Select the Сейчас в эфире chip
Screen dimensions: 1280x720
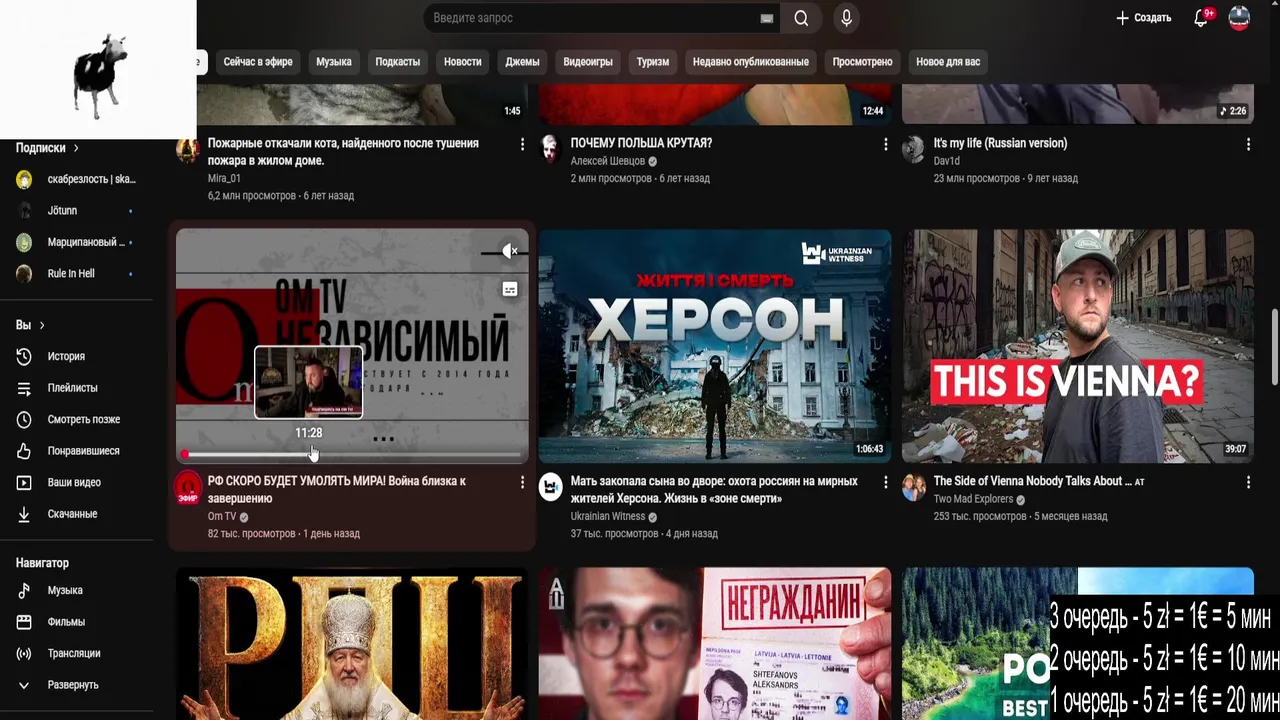pos(258,62)
